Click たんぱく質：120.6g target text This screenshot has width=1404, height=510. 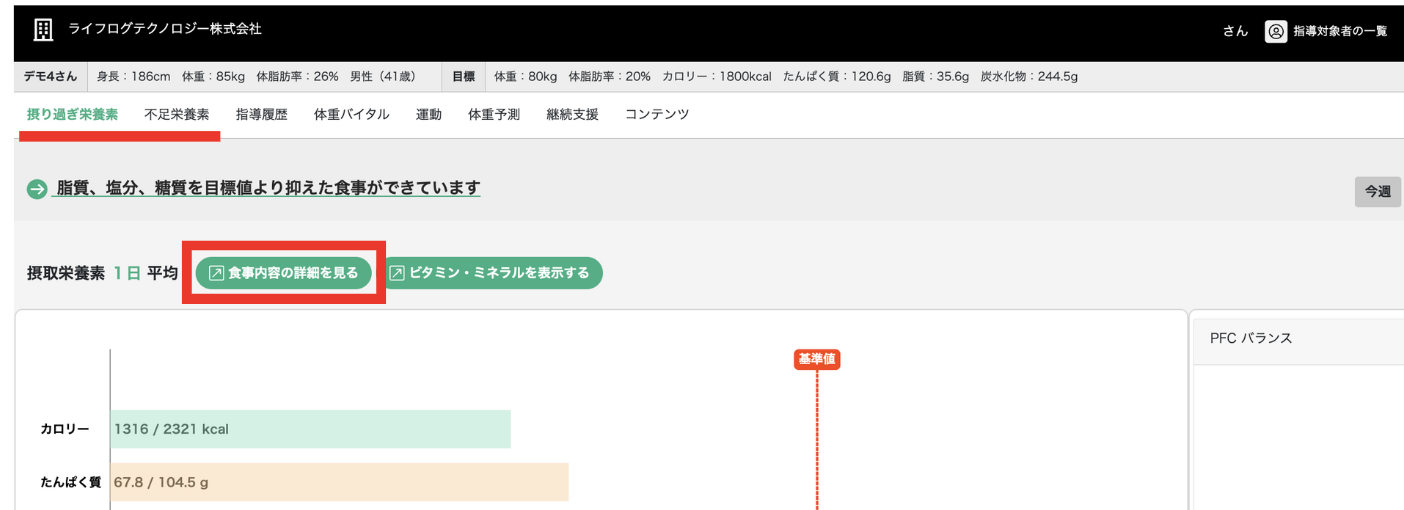(x=837, y=76)
